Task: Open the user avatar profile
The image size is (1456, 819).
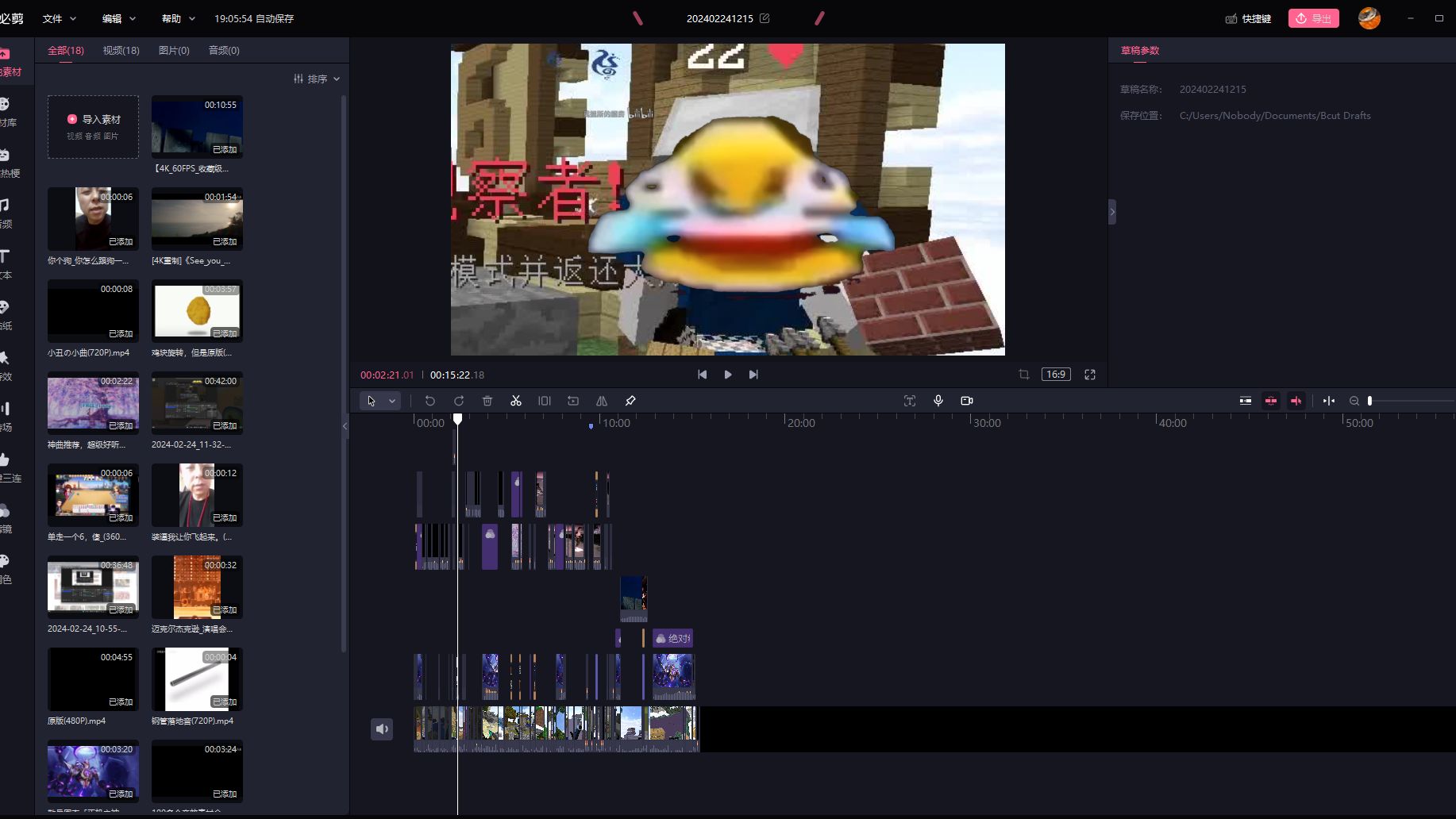Action: [x=1369, y=18]
